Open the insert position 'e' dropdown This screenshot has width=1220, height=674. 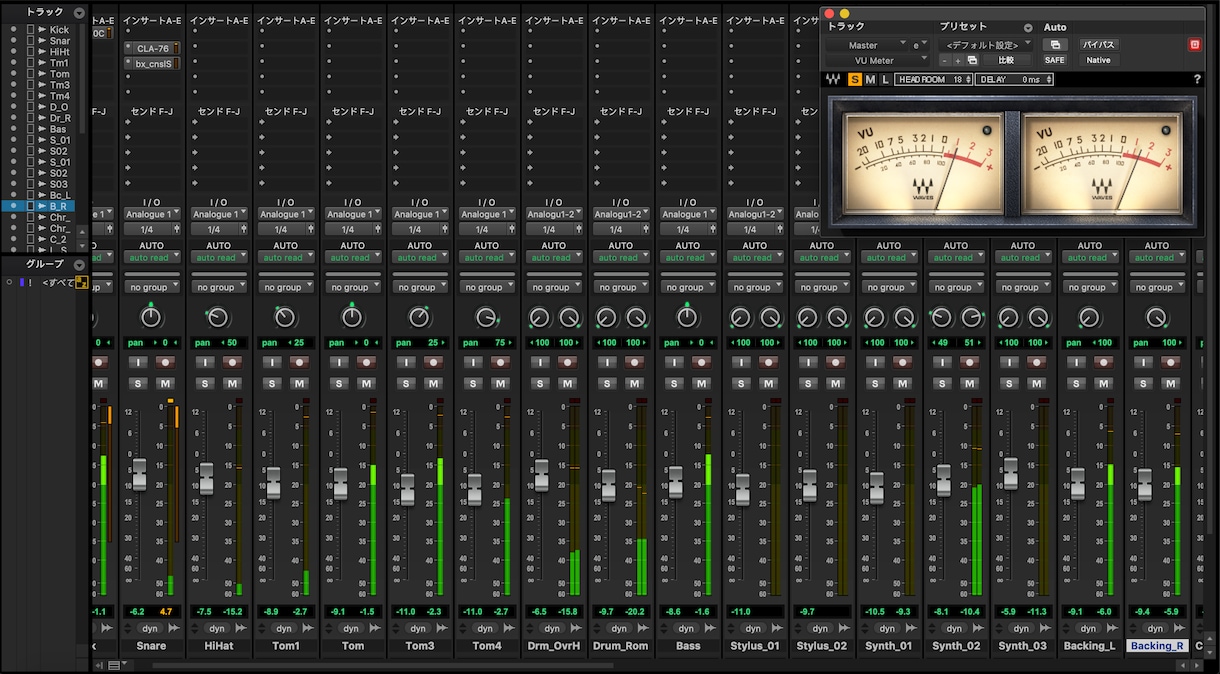[918, 45]
